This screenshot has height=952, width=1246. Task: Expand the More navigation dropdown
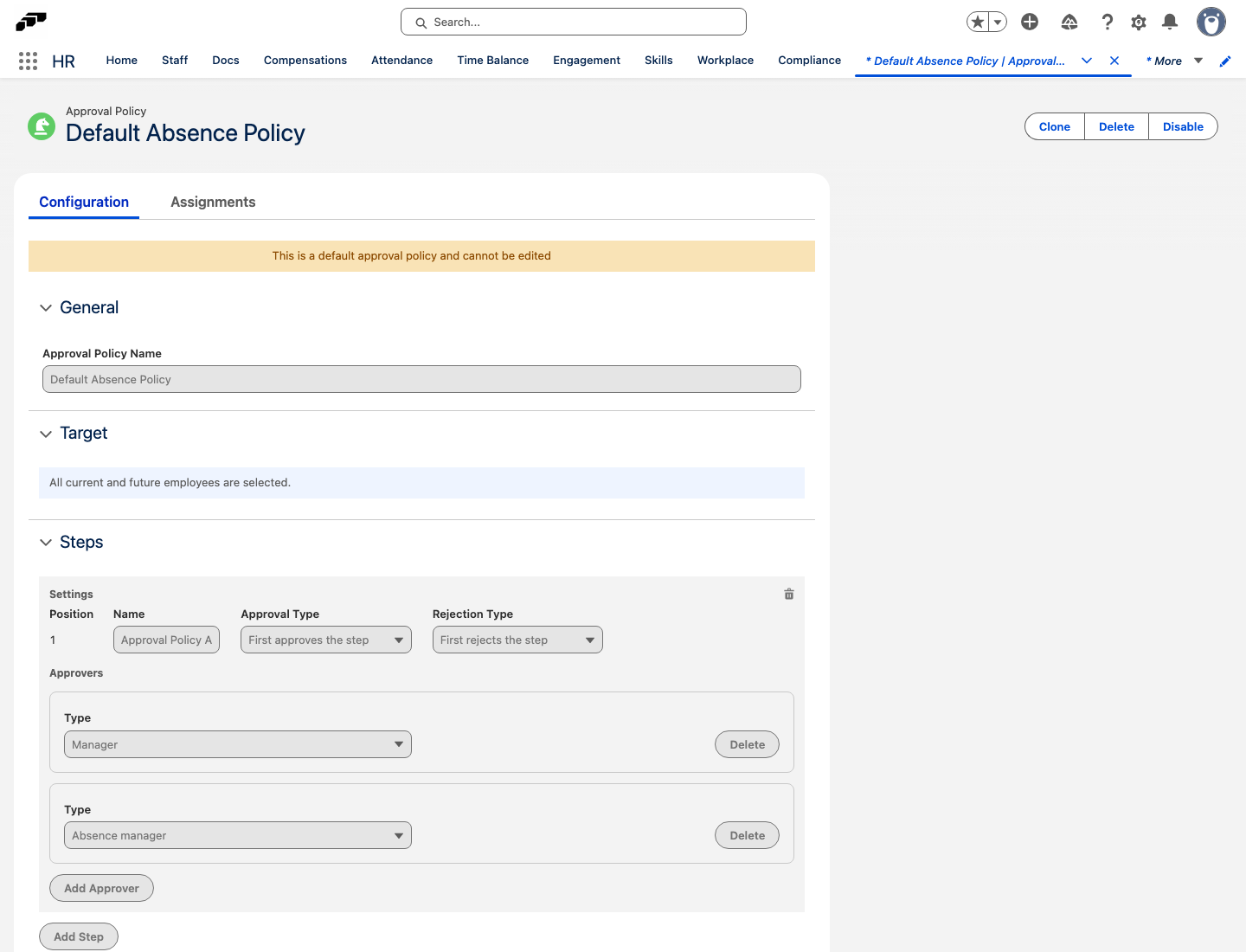pos(1198,61)
